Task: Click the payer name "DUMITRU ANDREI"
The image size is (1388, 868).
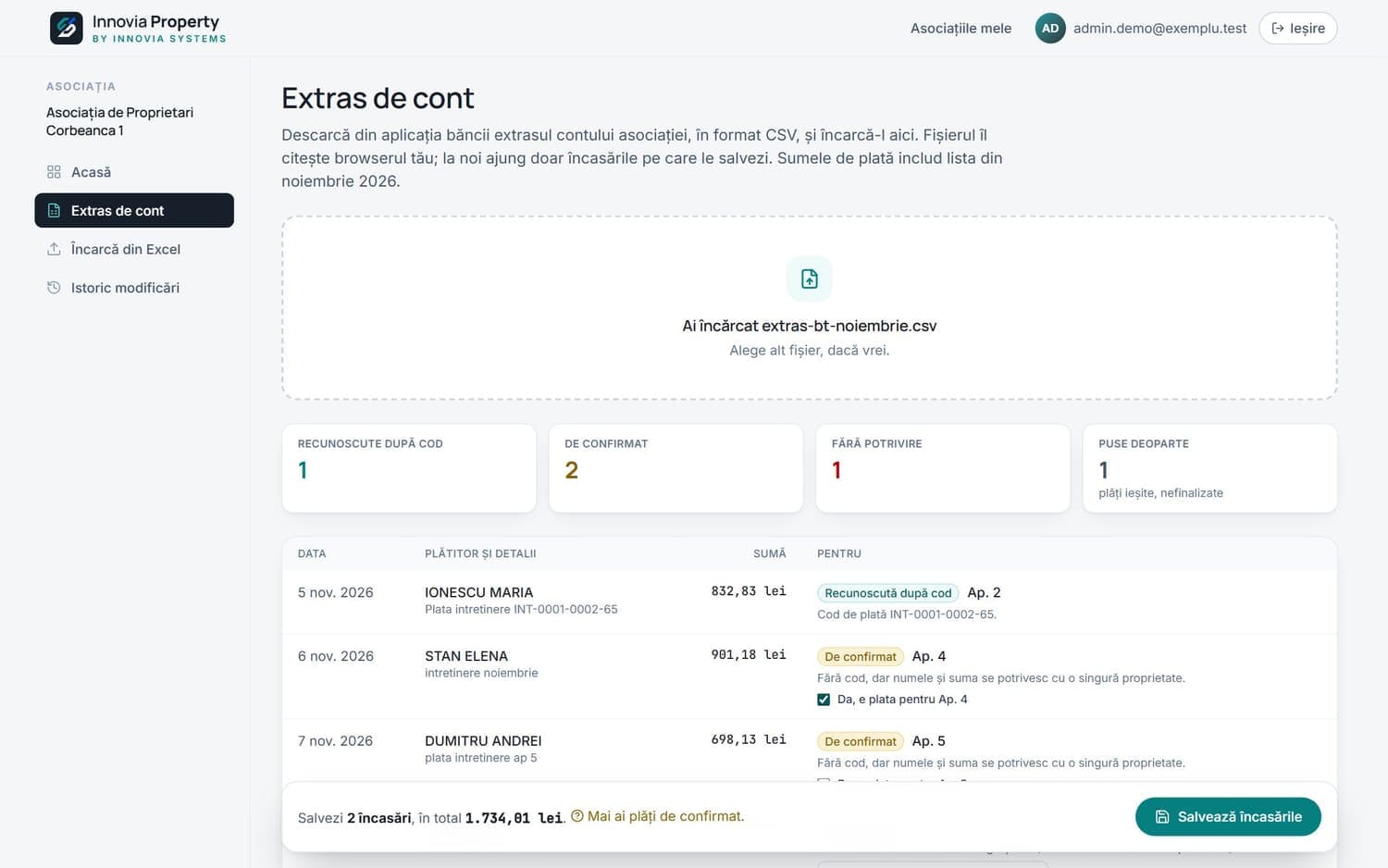Action: click(483, 741)
